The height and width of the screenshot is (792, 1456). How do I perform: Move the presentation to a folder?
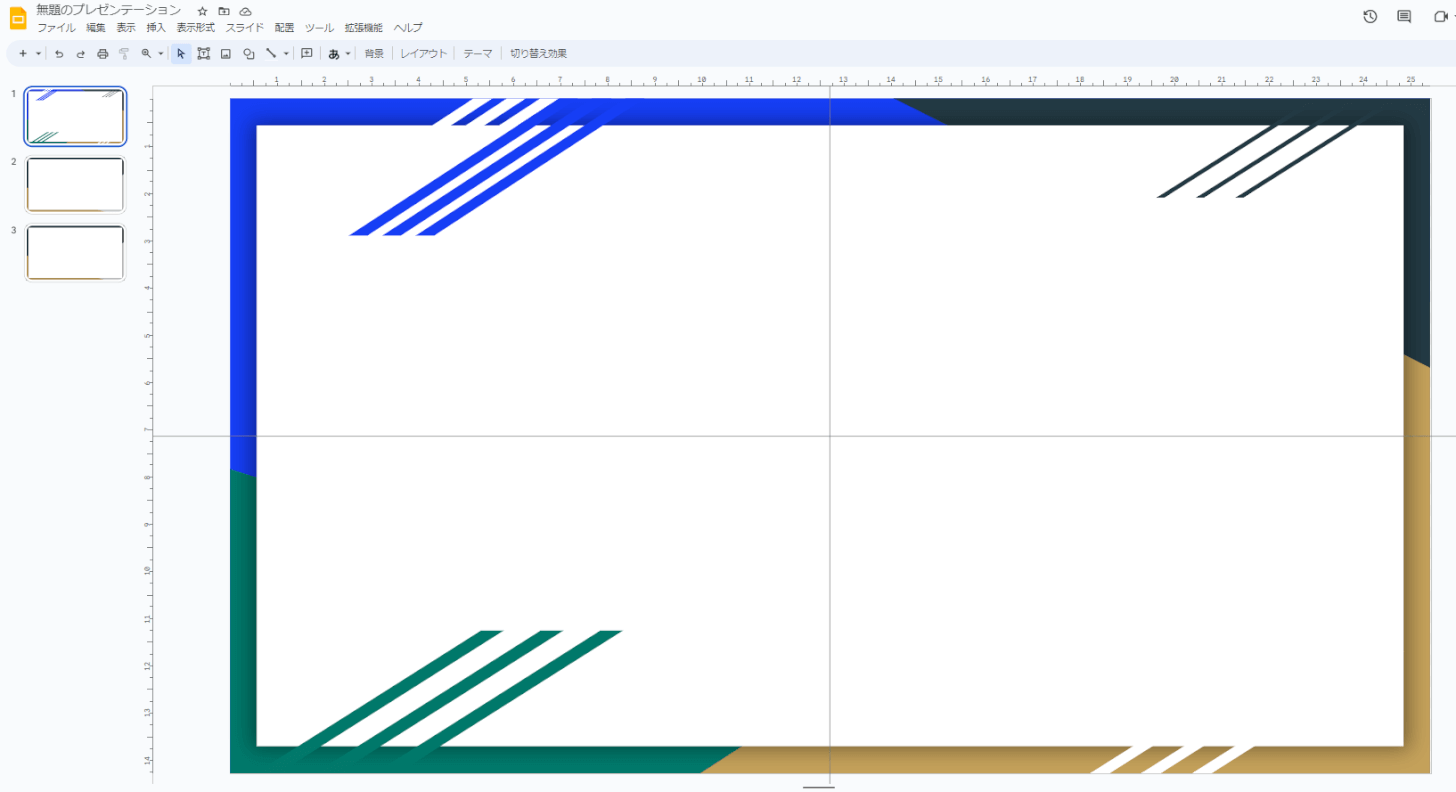click(224, 11)
